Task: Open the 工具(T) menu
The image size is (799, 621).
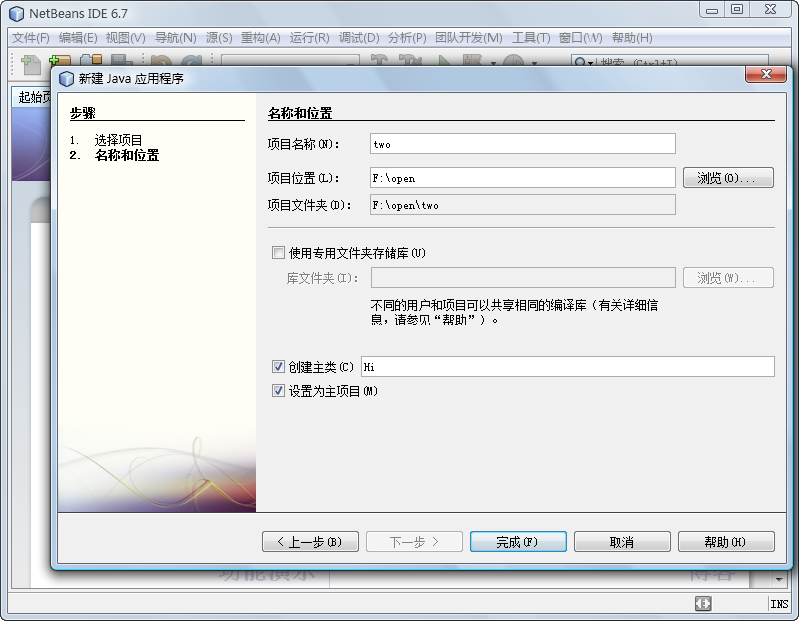Action: coord(530,37)
